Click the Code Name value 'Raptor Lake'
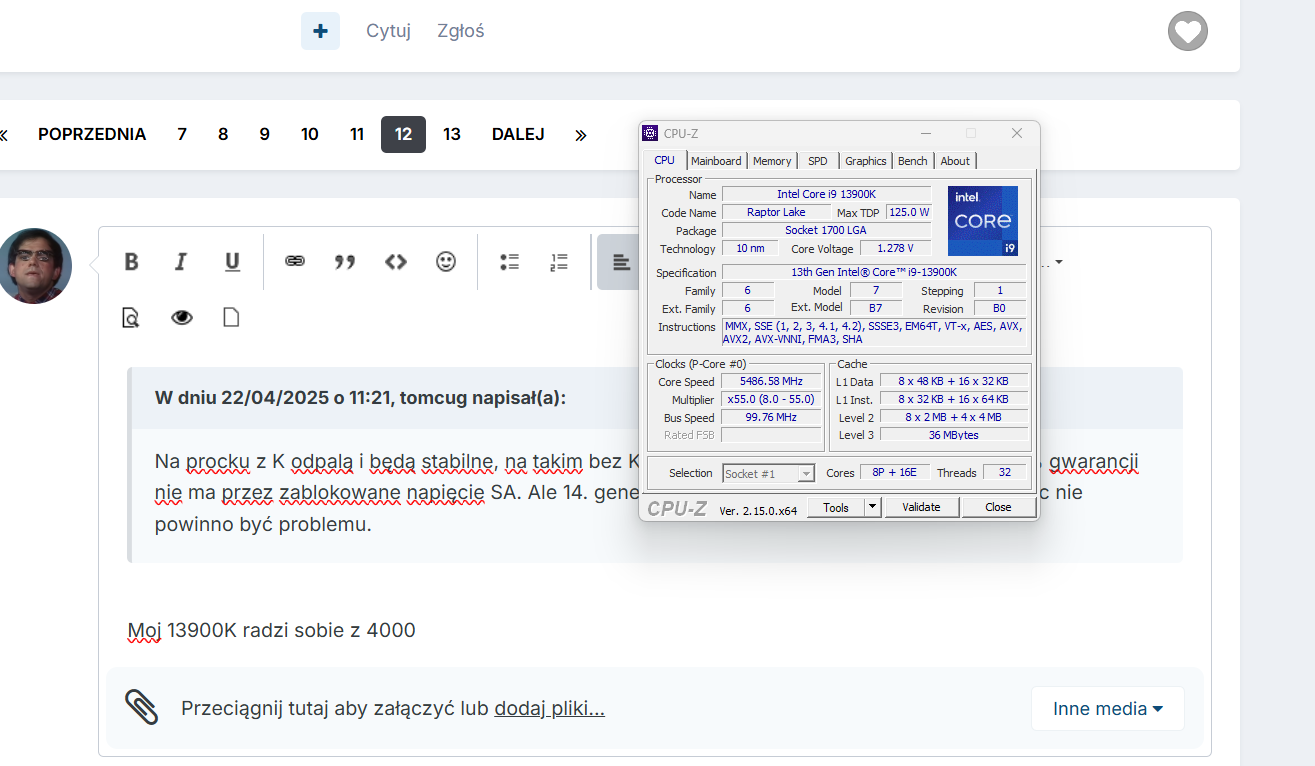The image size is (1315, 766). point(776,212)
